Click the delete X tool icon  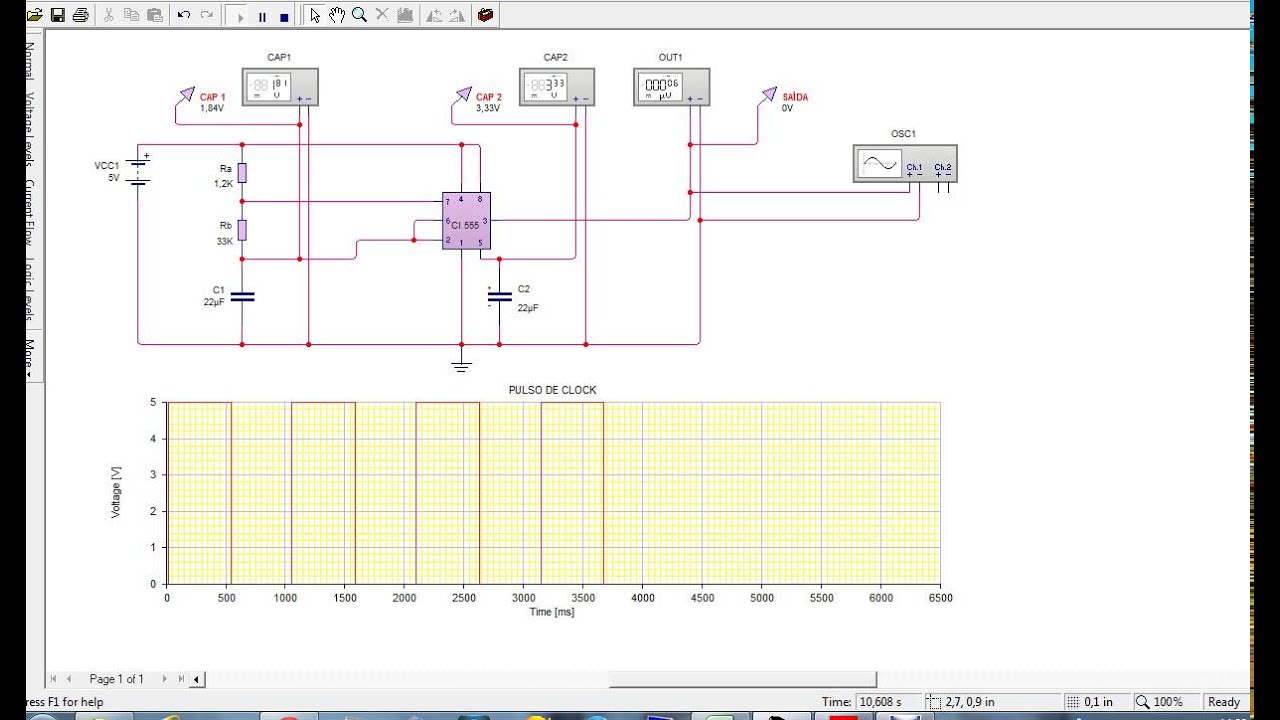tap(382, 15)
